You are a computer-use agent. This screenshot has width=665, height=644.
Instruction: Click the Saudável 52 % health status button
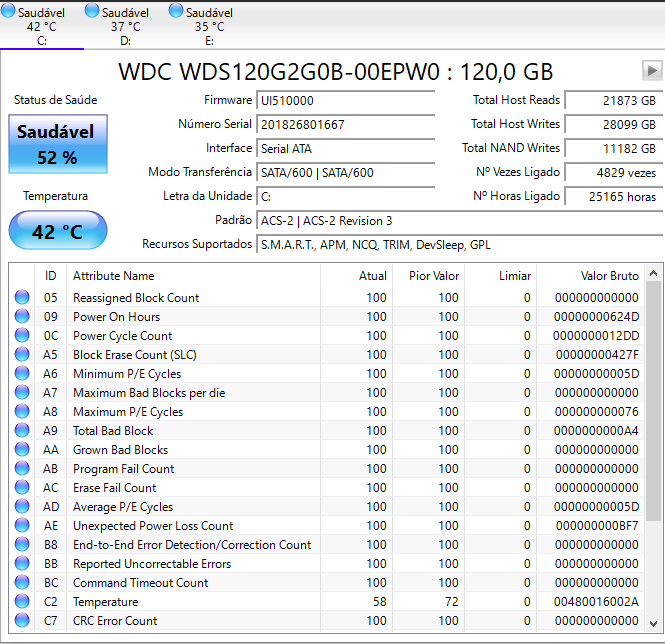click(58, 144)
